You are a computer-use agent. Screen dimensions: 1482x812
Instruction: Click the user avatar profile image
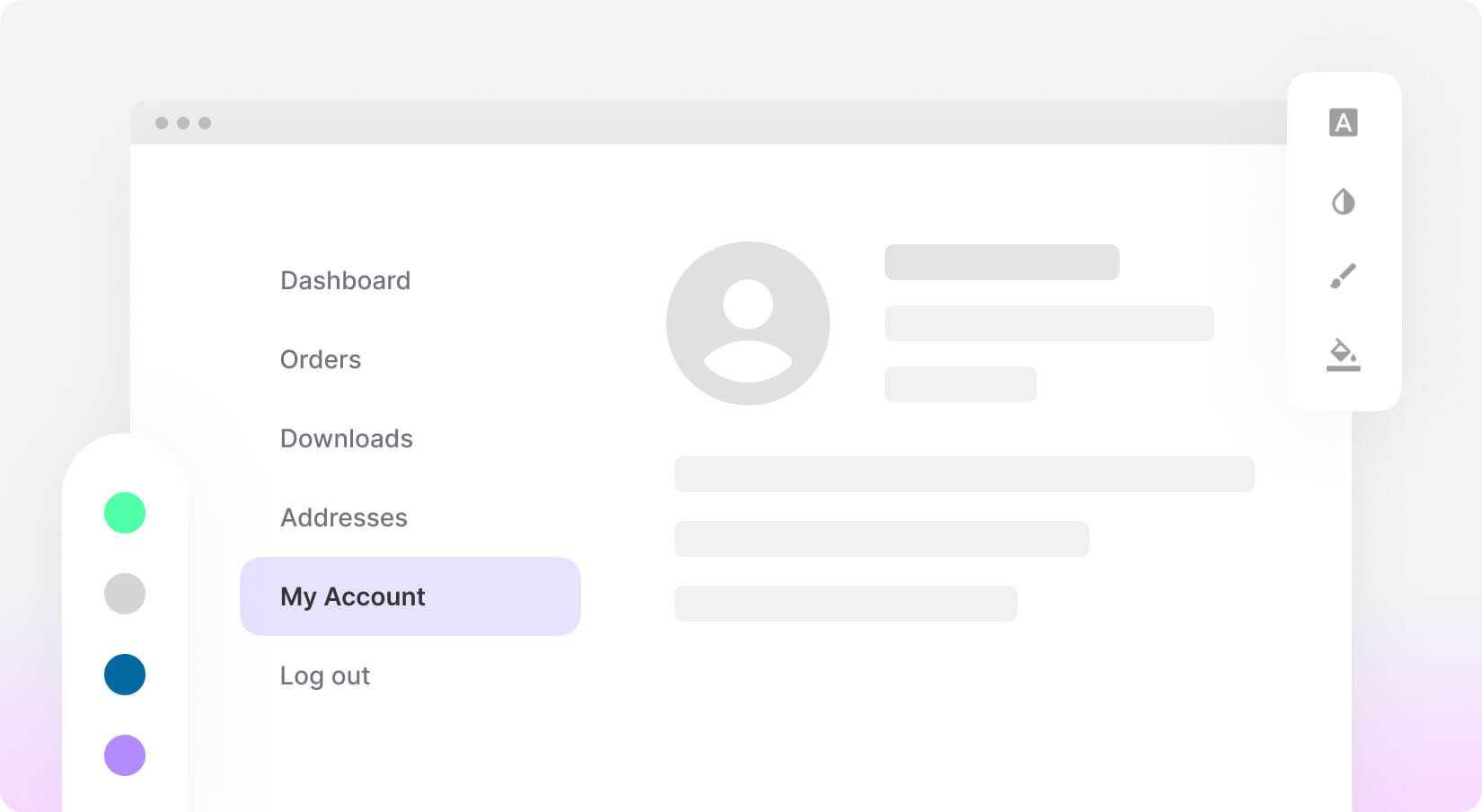click(747, 323)
